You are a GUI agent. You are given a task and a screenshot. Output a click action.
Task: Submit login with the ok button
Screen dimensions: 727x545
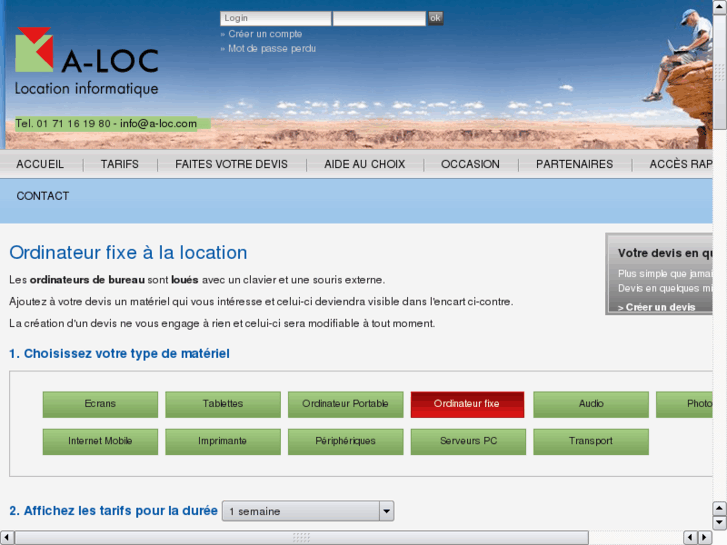435,18
